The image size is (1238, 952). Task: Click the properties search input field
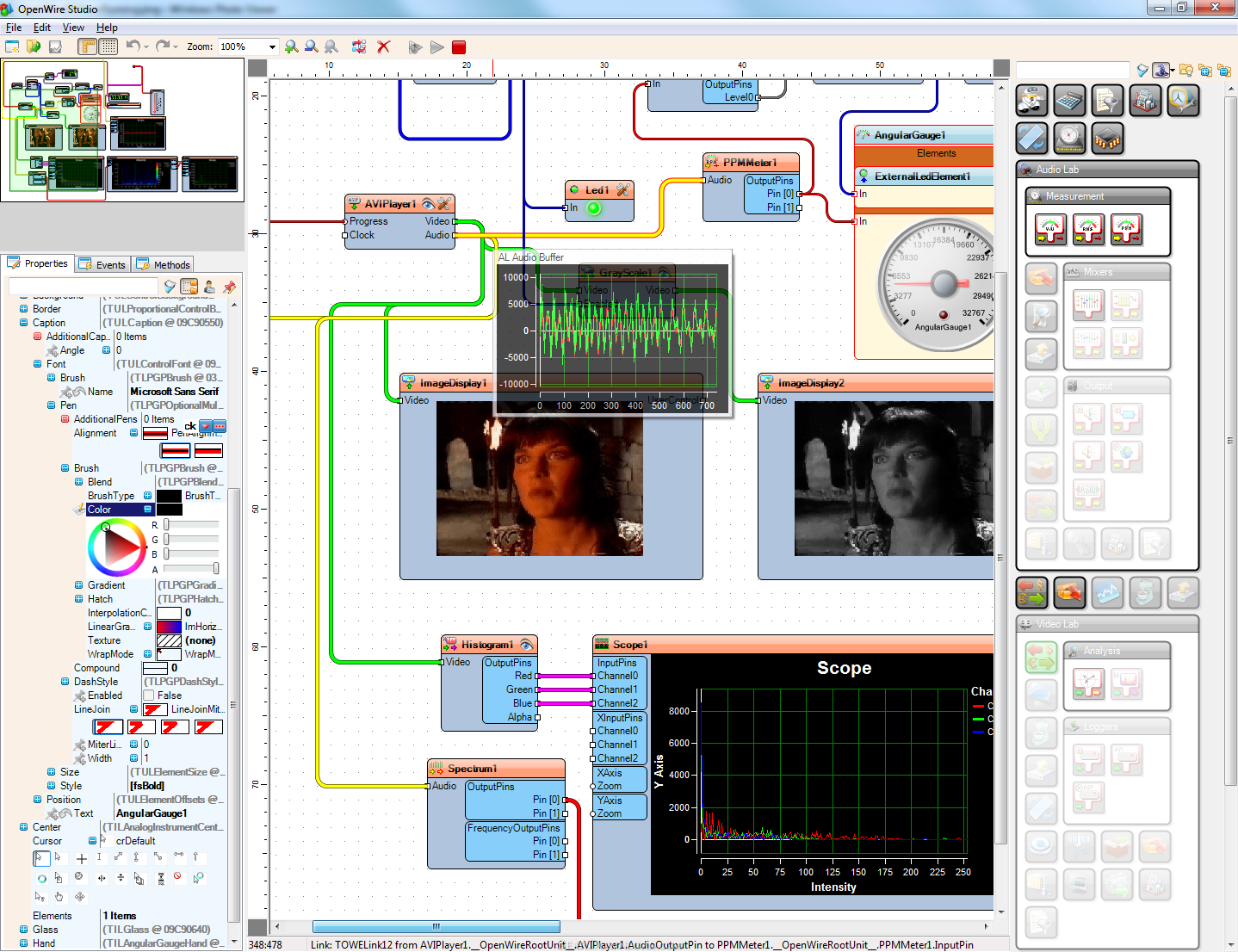(x=83, y=287)
